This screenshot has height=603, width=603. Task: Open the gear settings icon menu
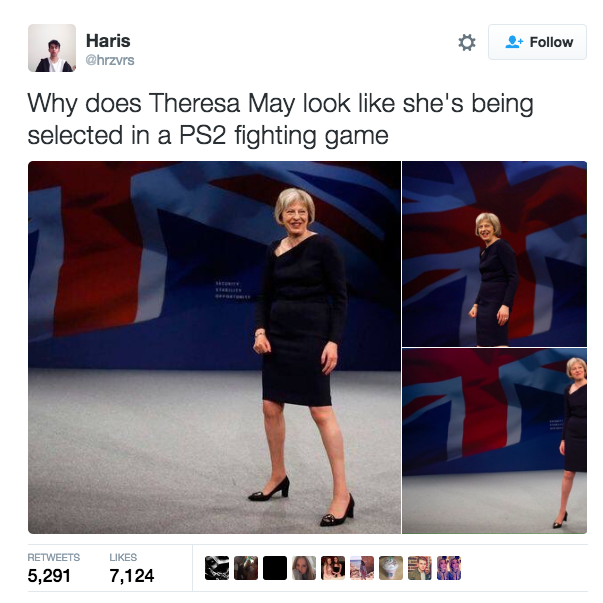click(x=467, y=42)
